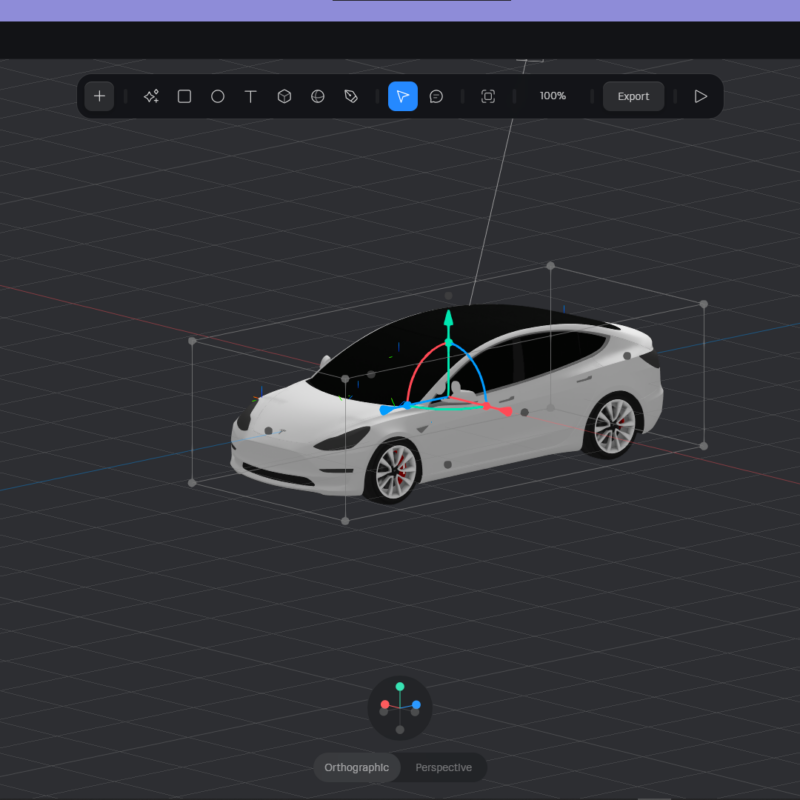This screenshot has width=800, height=800.
Task: Select the Pen vector tool
Action: pos(351,96)
